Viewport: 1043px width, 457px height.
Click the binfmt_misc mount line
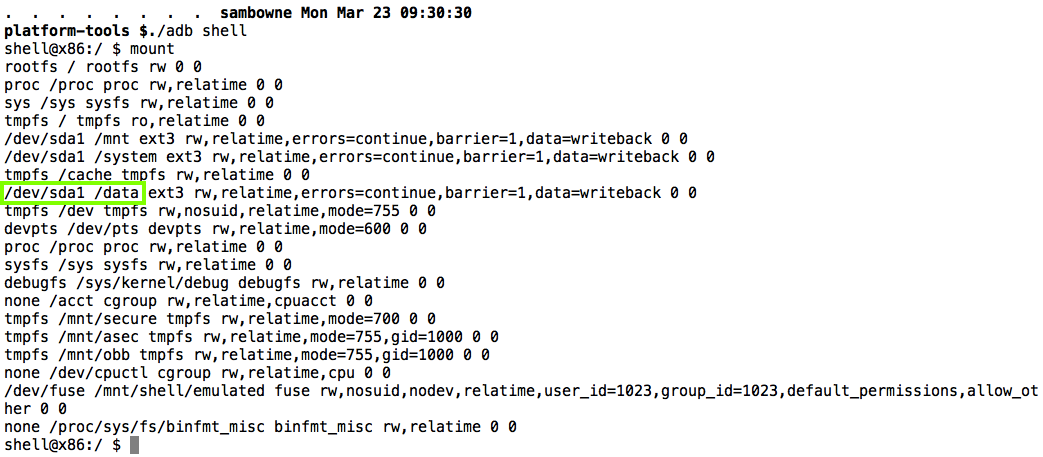[260, 426]
